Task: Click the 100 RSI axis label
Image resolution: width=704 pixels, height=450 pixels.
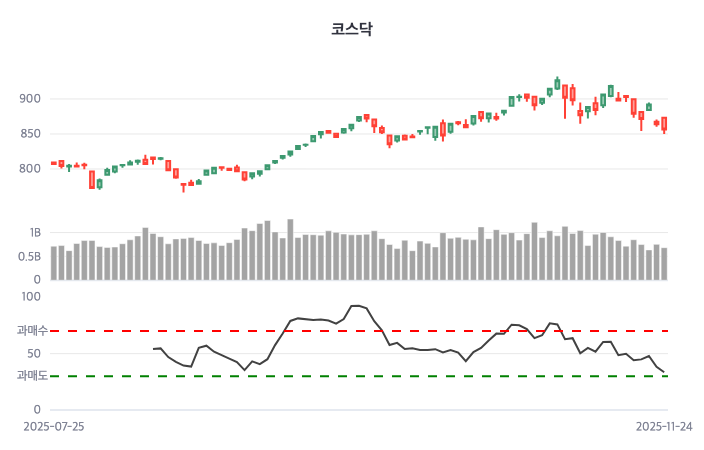Action: 30,296
